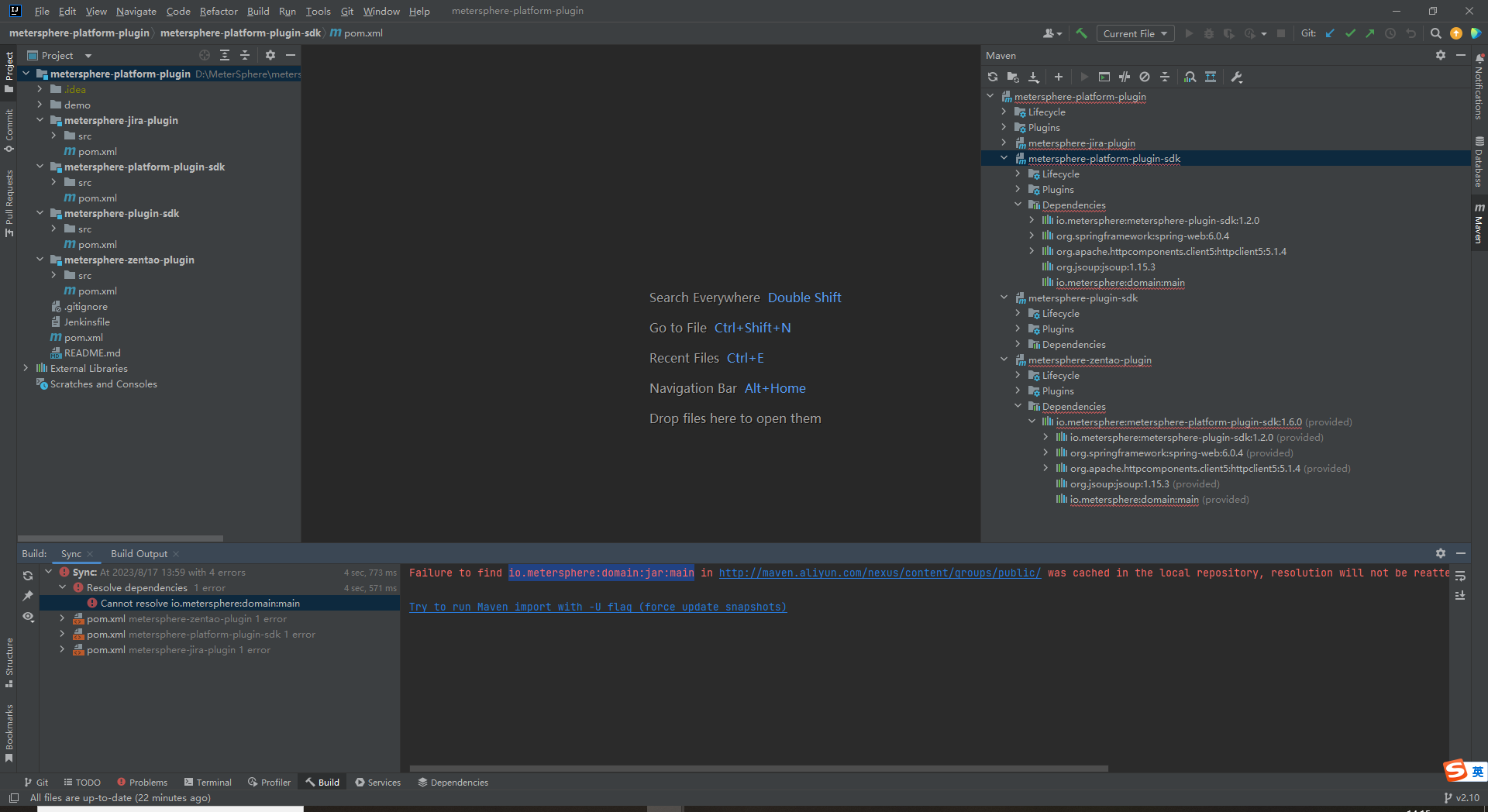This screenshot has height=812, width=1488.
Task: Toggle Skip Tests mode in the Maven panel
Action: (1124, 77)
